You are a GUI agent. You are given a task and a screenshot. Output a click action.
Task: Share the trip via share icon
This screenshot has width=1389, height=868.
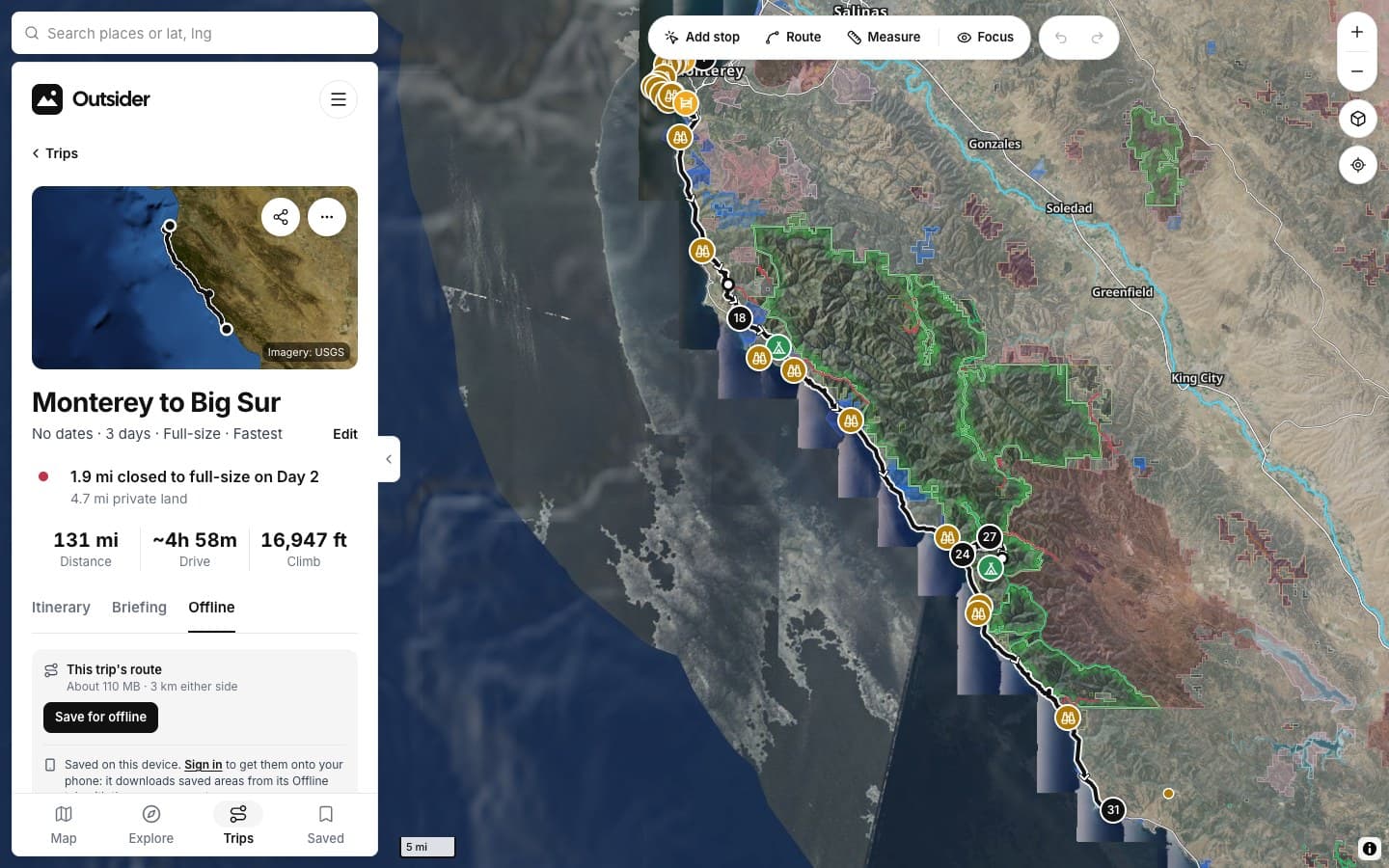coord(281,217)
